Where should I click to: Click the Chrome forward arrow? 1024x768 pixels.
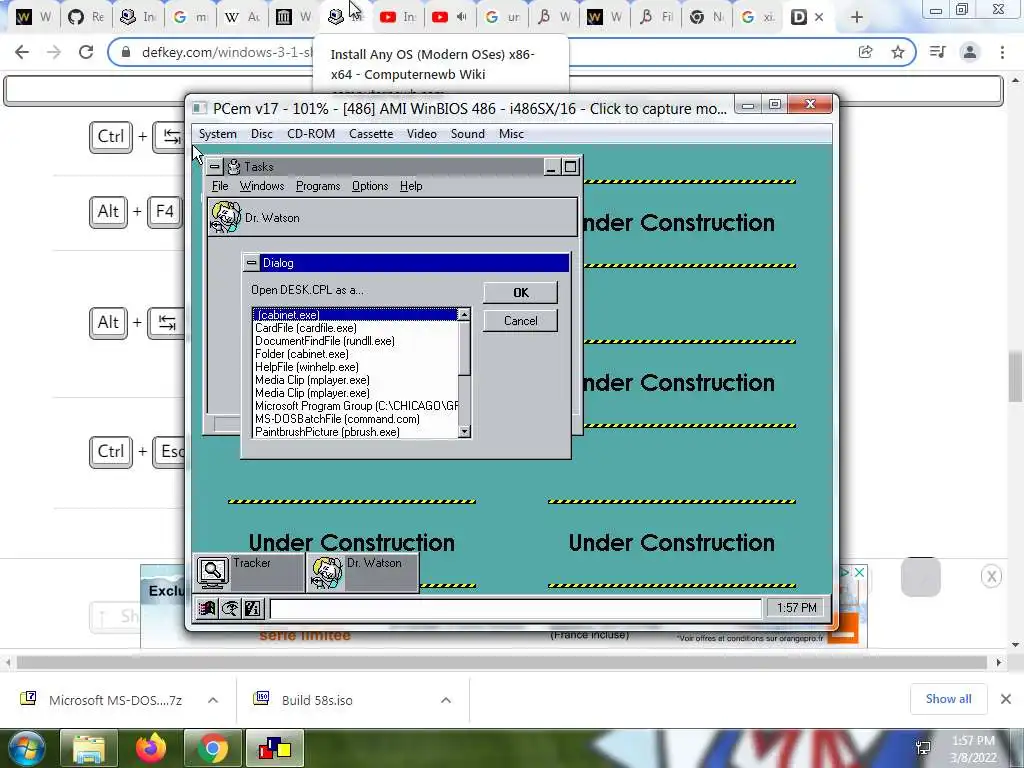pos(54,52)
